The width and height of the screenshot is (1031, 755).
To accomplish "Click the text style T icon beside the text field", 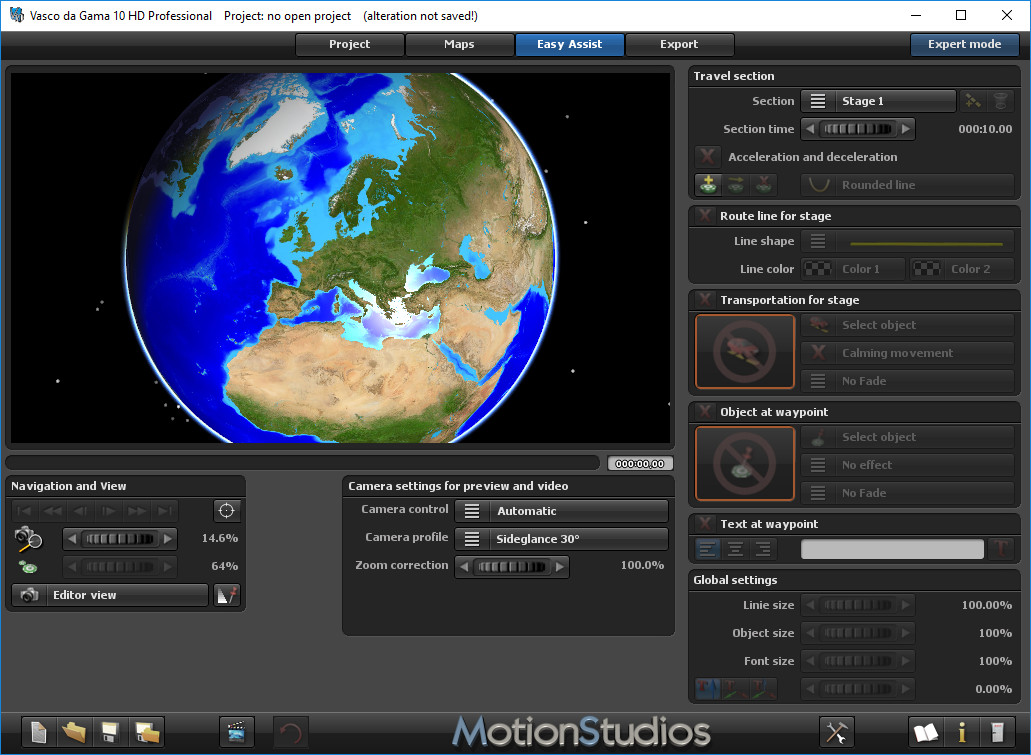I will point(1001,548).
